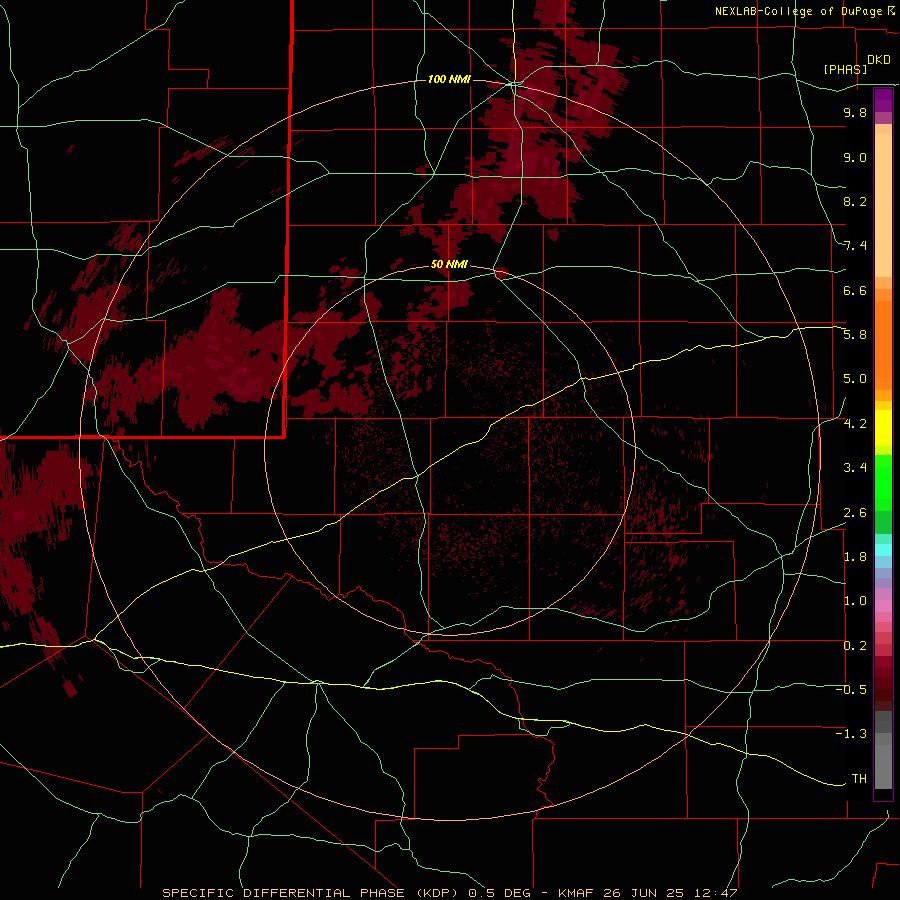
Task: Click the 2.6 value on the color scale
Action: 855,513
